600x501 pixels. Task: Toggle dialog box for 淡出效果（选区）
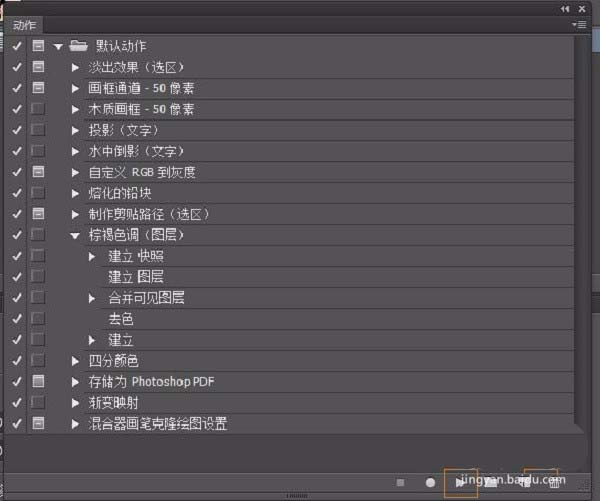point(38,67)
